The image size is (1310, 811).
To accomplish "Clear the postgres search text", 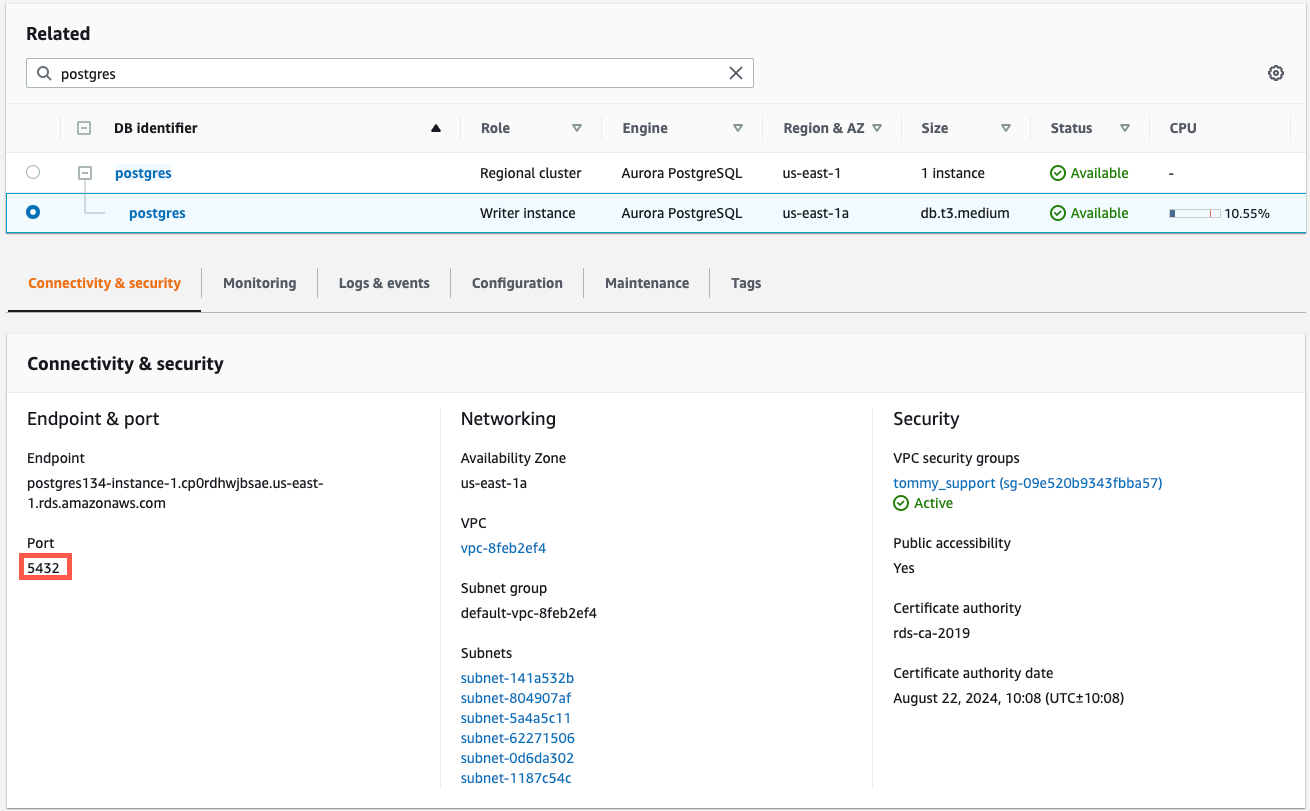I will coord(736,73).
